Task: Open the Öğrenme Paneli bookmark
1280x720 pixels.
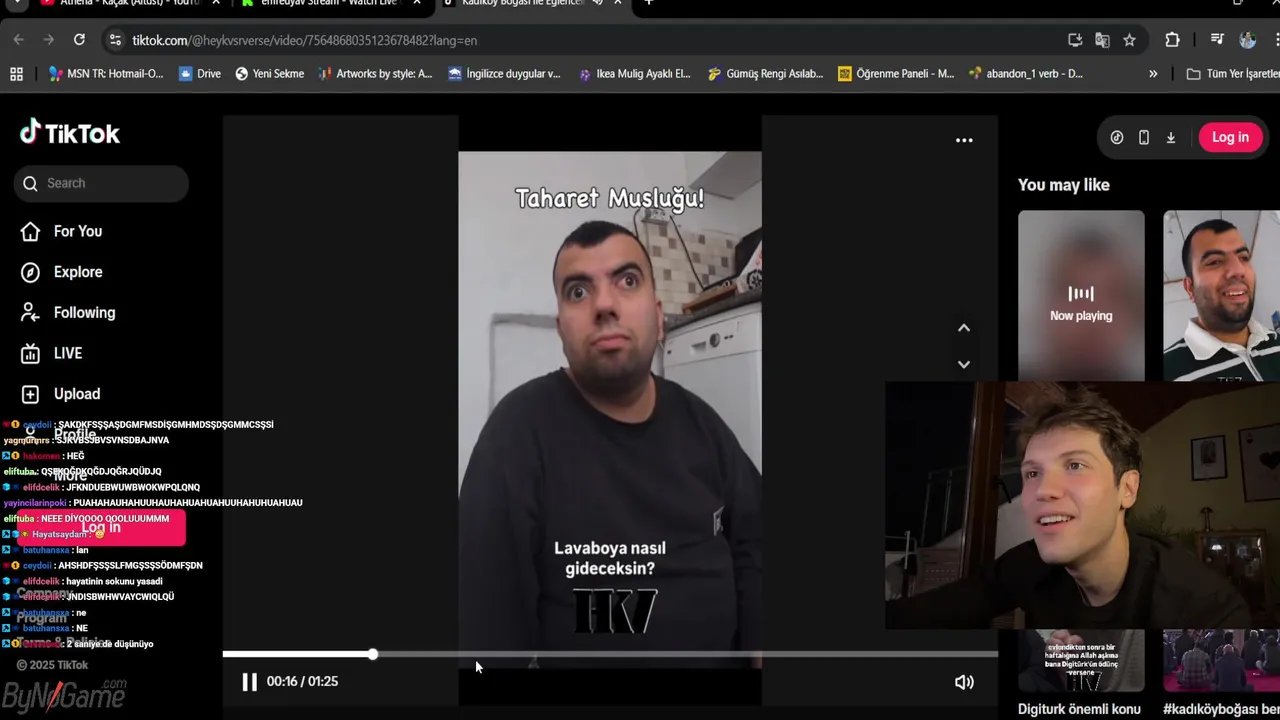Action: (896, 74)
